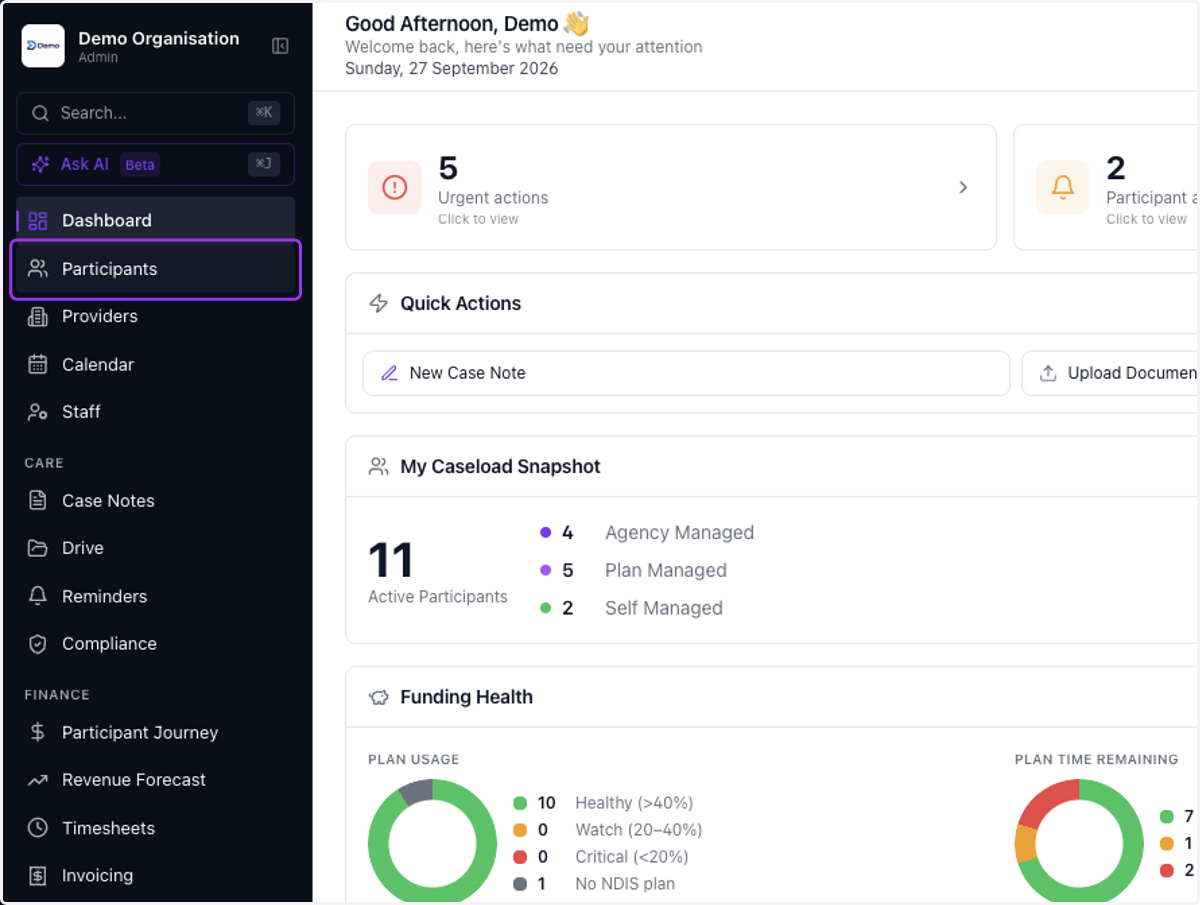
Task: Open Timesheets
Action: click(x=155, y=828)
